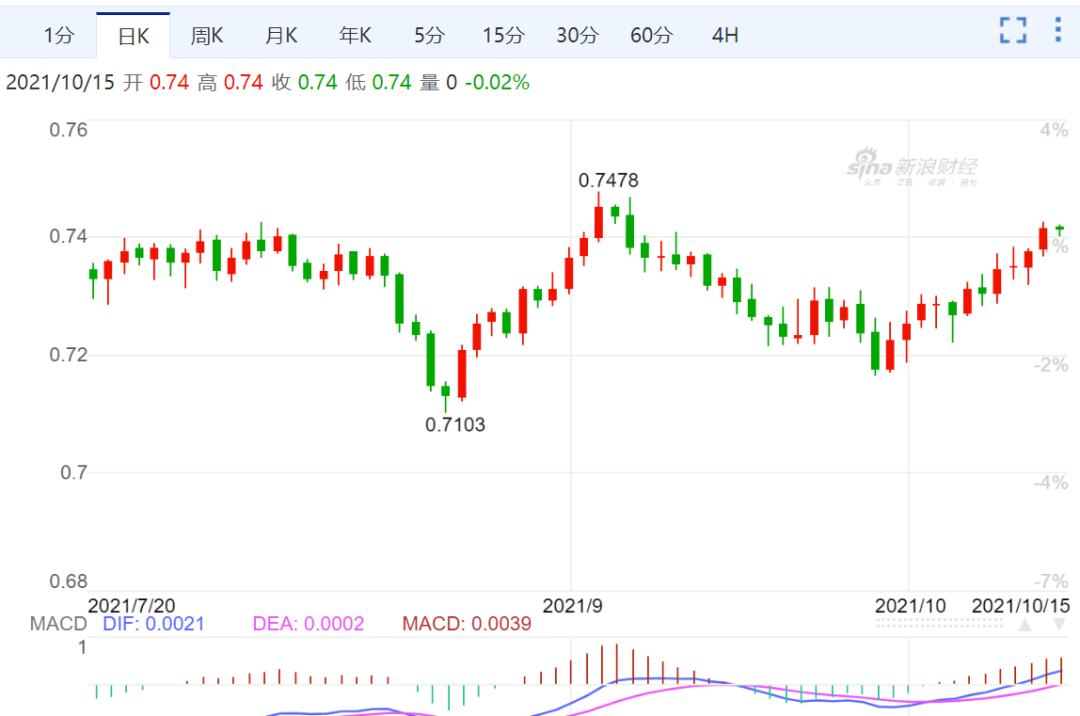Click the DEA: 0.0002 value
The image size is (1080, 716).
tap(308, 624)
